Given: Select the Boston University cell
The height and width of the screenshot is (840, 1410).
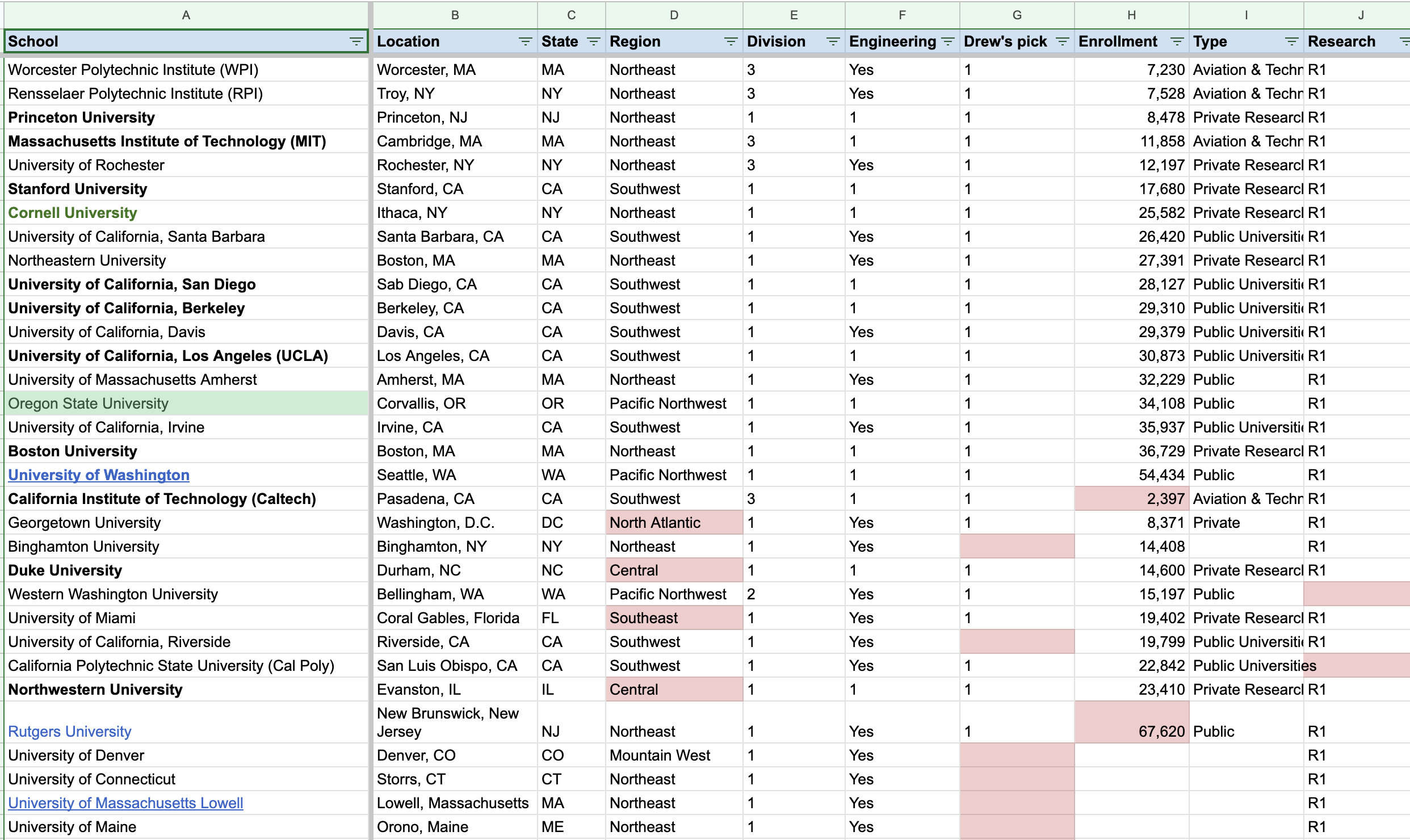Looking at the screenshot, I should click(x=186, y=451).
